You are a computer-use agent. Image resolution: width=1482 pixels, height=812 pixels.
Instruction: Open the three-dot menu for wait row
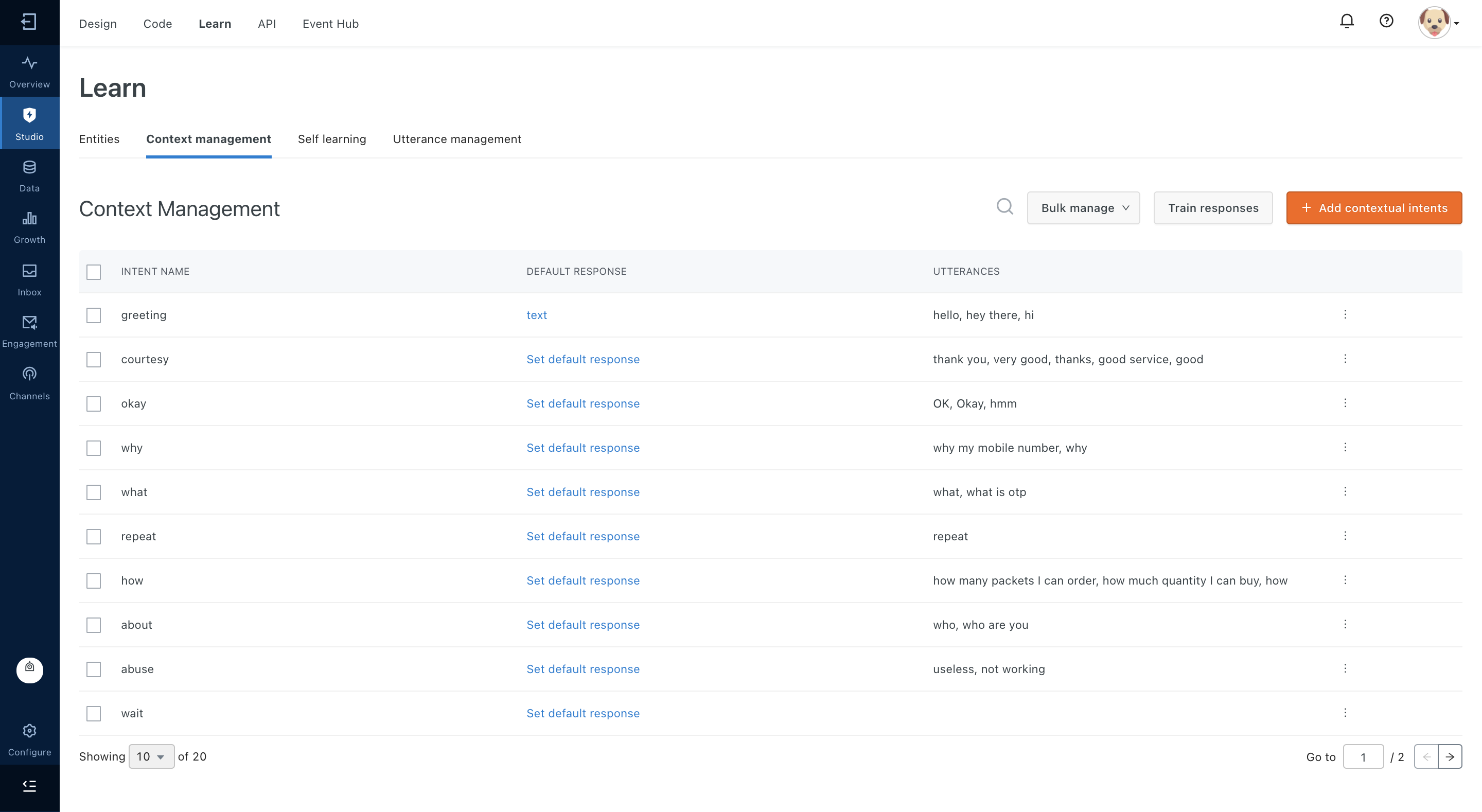click(x=1345, y=713)
